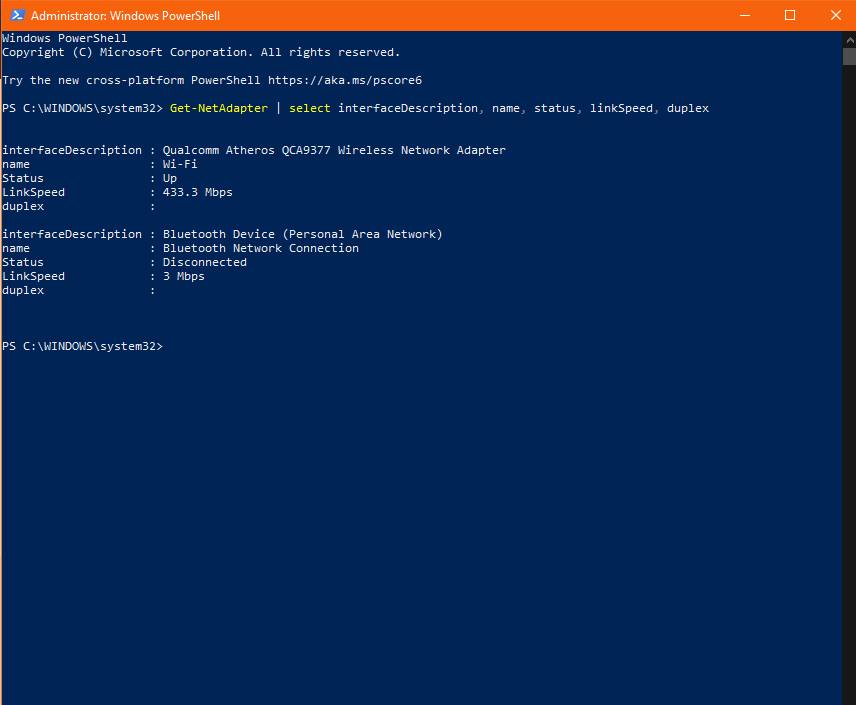Click the scrollbar up arrow
856x705 pixels.
[849, 40]
